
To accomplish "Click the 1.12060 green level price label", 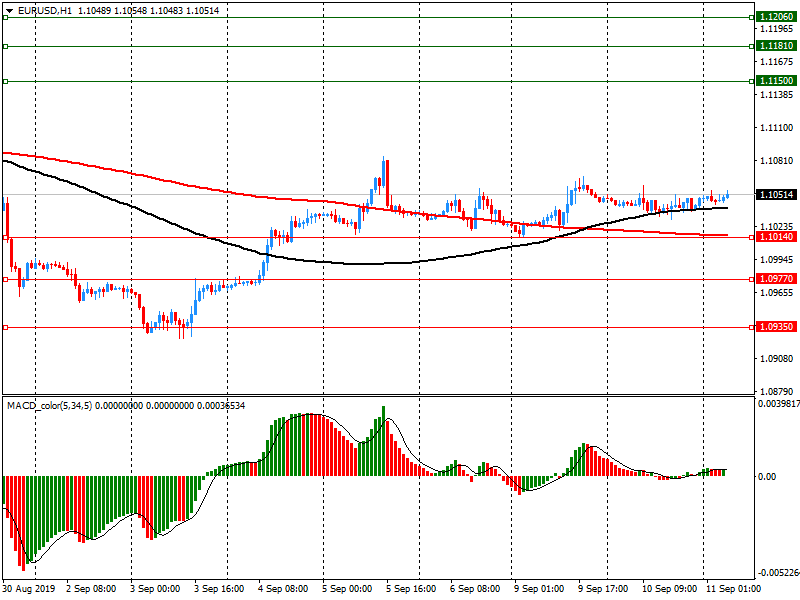I will 776,17.
